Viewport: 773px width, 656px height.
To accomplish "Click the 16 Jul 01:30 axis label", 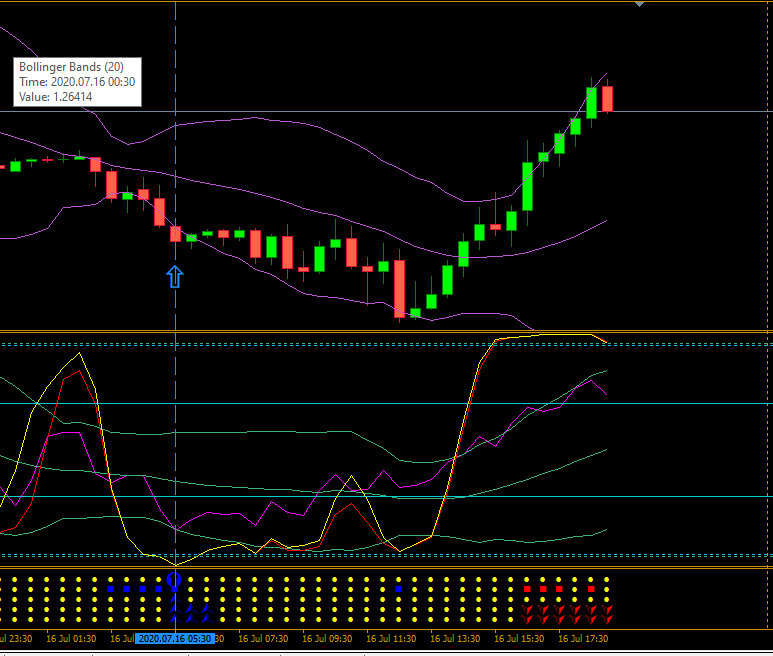I will [x=71, y=639].
